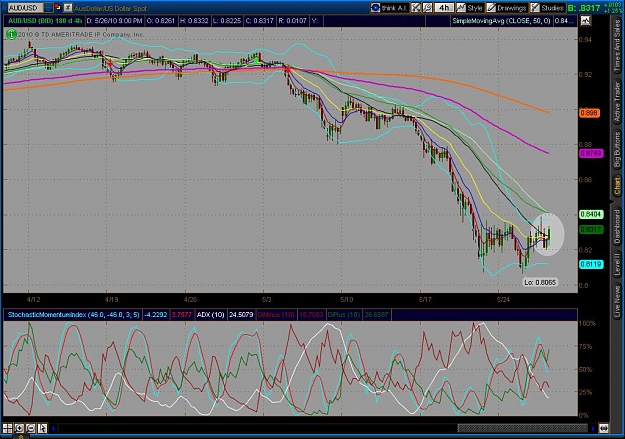
Task: Click the ADX (10) study label
Action: tap(210, 315)
